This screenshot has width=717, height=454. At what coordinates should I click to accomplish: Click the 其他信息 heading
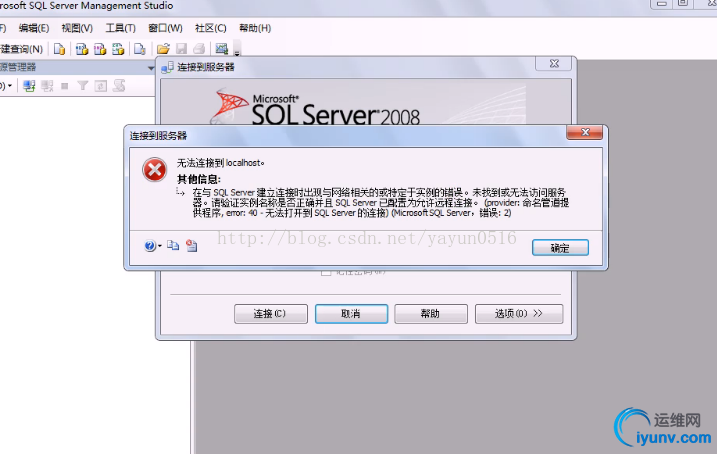point(199,179)
